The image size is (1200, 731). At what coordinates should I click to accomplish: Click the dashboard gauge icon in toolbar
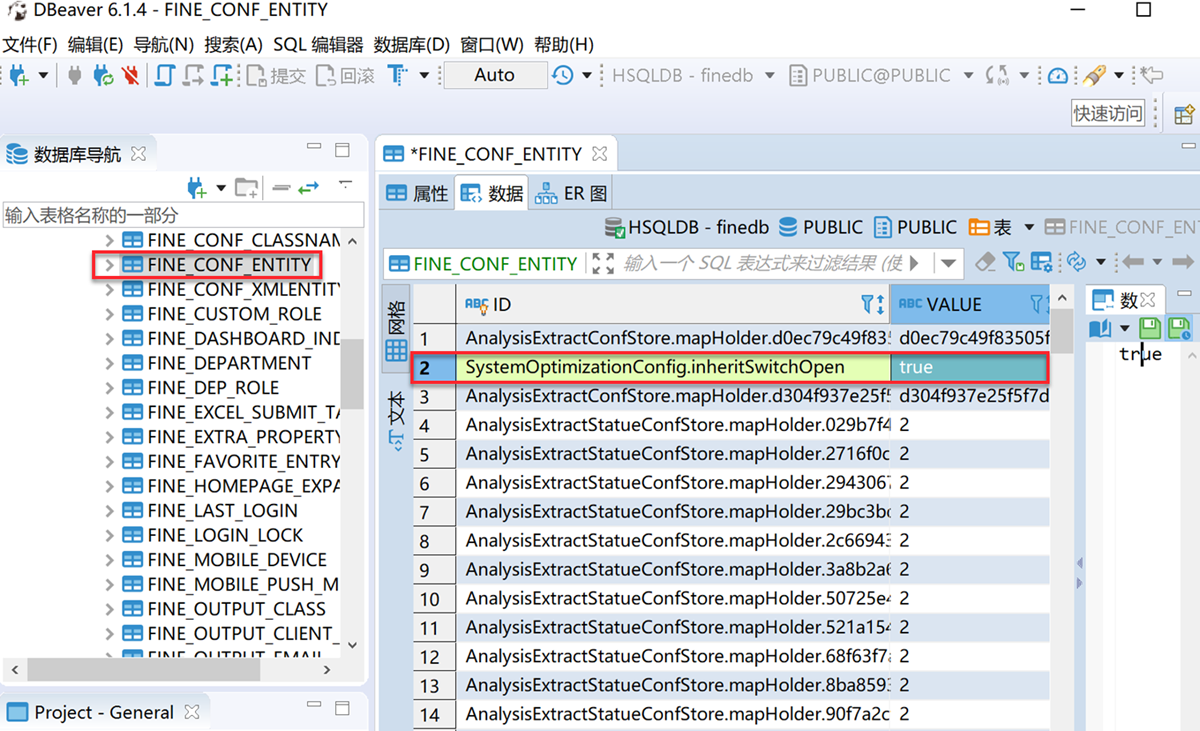1058,75
